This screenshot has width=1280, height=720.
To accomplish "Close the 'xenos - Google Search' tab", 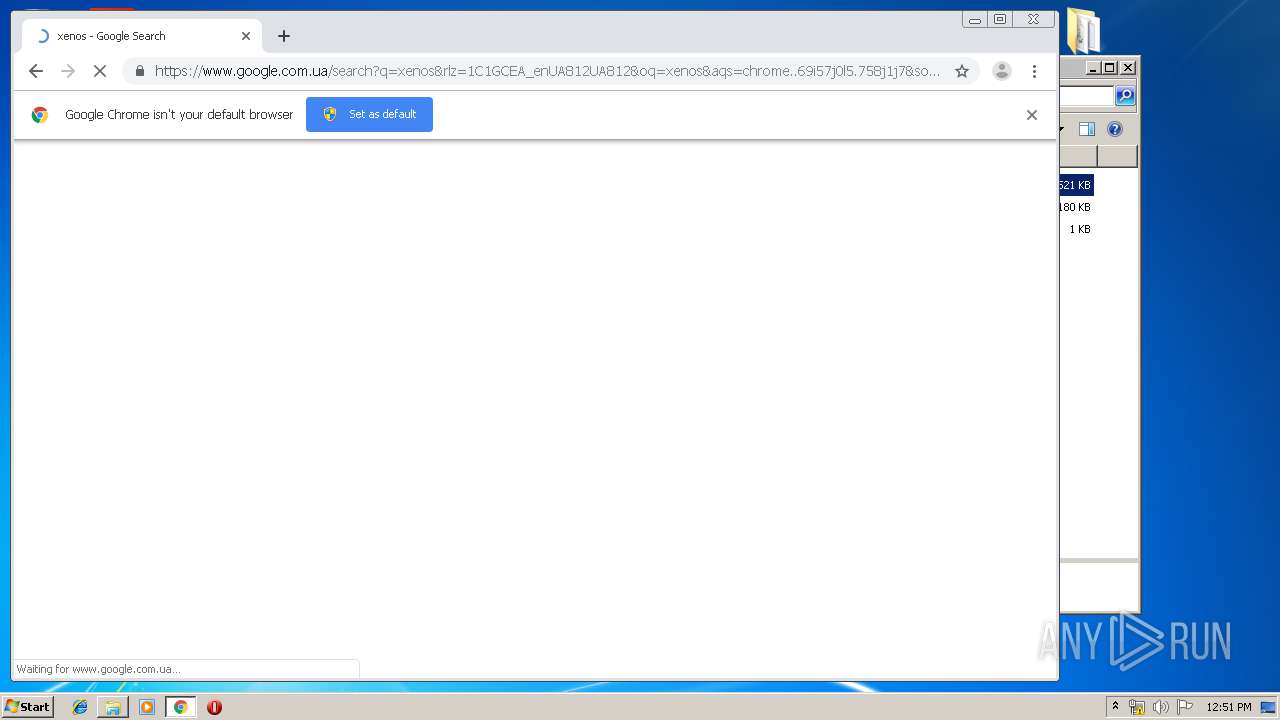I will (x=246, y=36).
